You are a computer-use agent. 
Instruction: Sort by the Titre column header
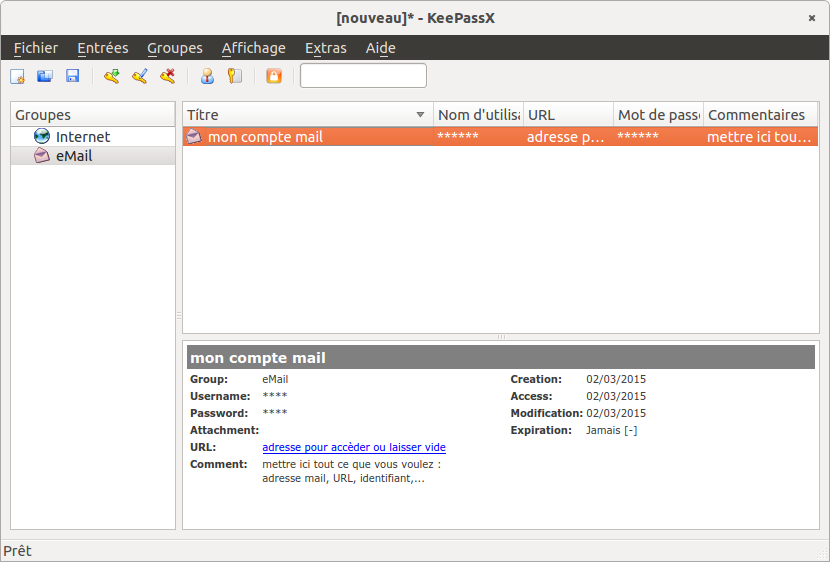[308, 114]
